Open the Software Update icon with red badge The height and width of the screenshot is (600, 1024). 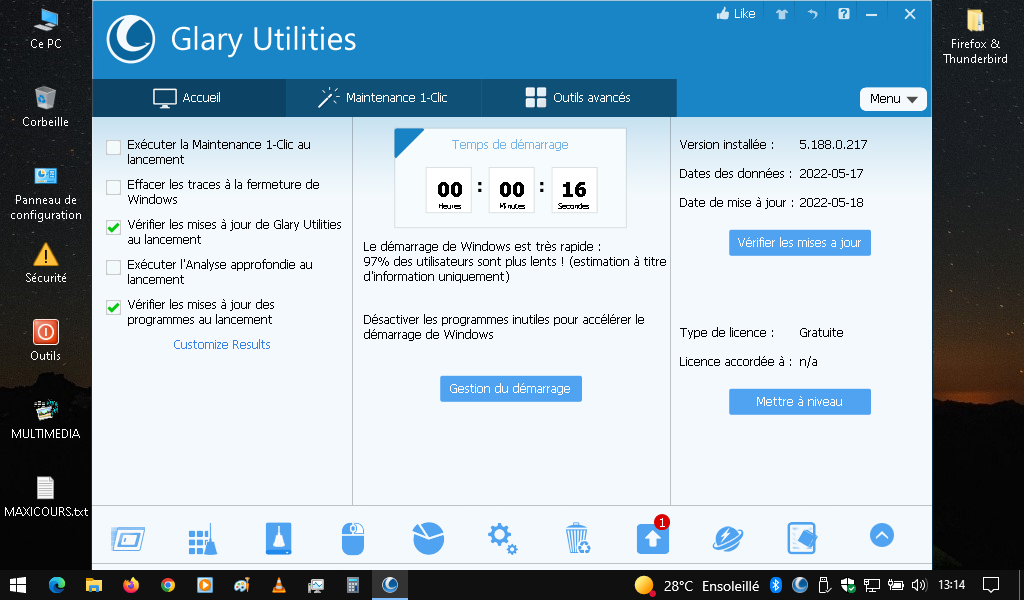pyautogui.click(x=653, y=536)
